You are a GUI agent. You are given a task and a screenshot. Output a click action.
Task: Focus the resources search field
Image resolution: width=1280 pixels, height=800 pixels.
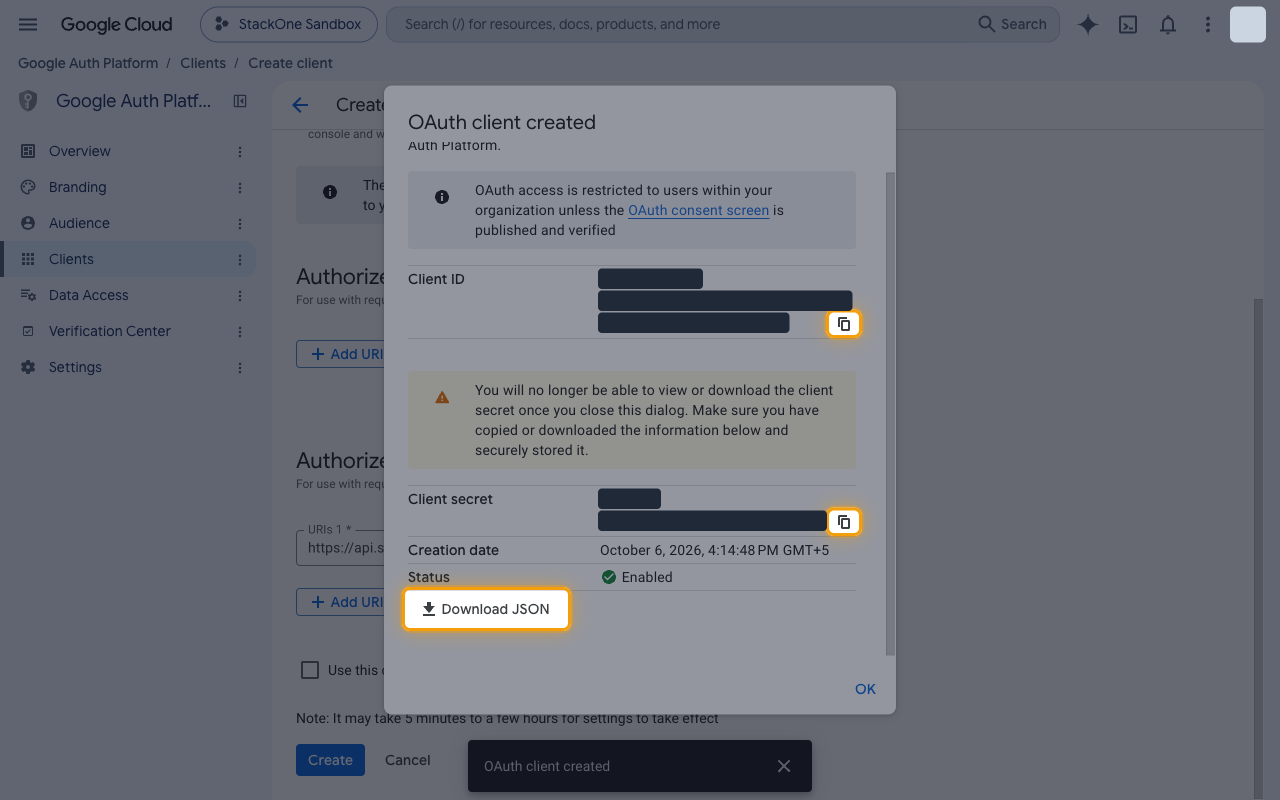click(x=680, y=25)
